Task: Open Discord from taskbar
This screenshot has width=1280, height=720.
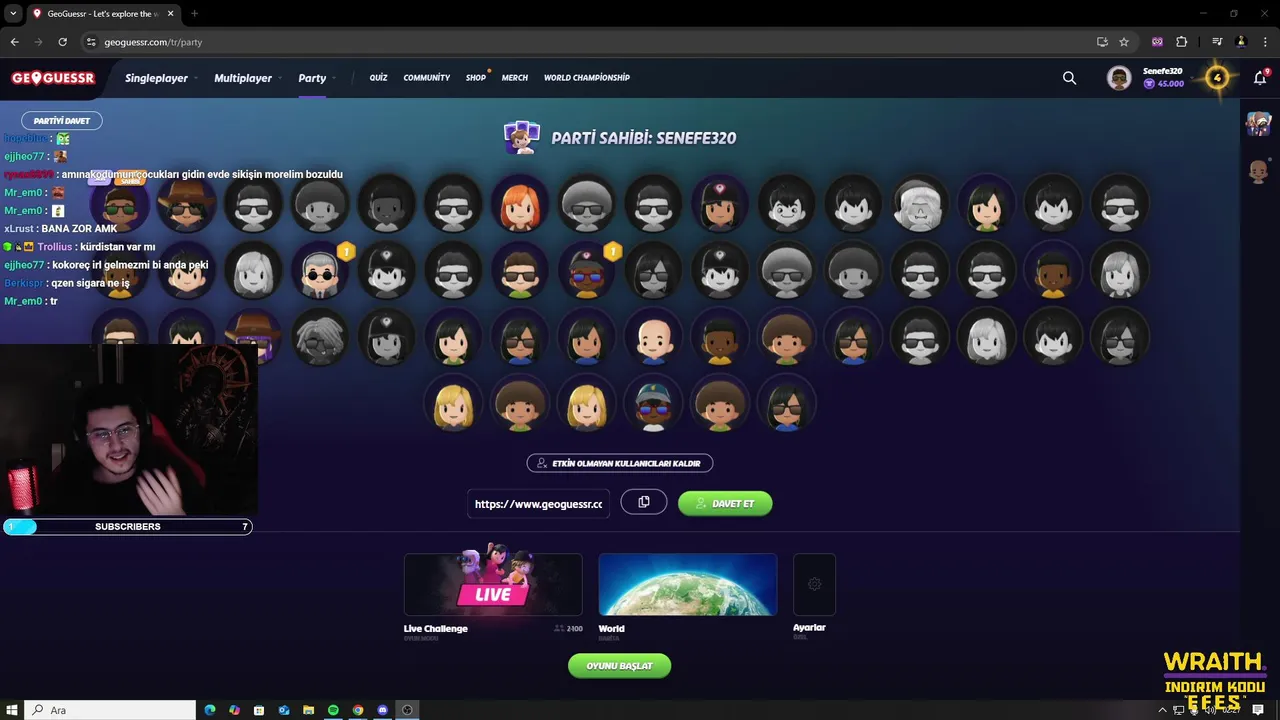Action: [x=382, y=710]
